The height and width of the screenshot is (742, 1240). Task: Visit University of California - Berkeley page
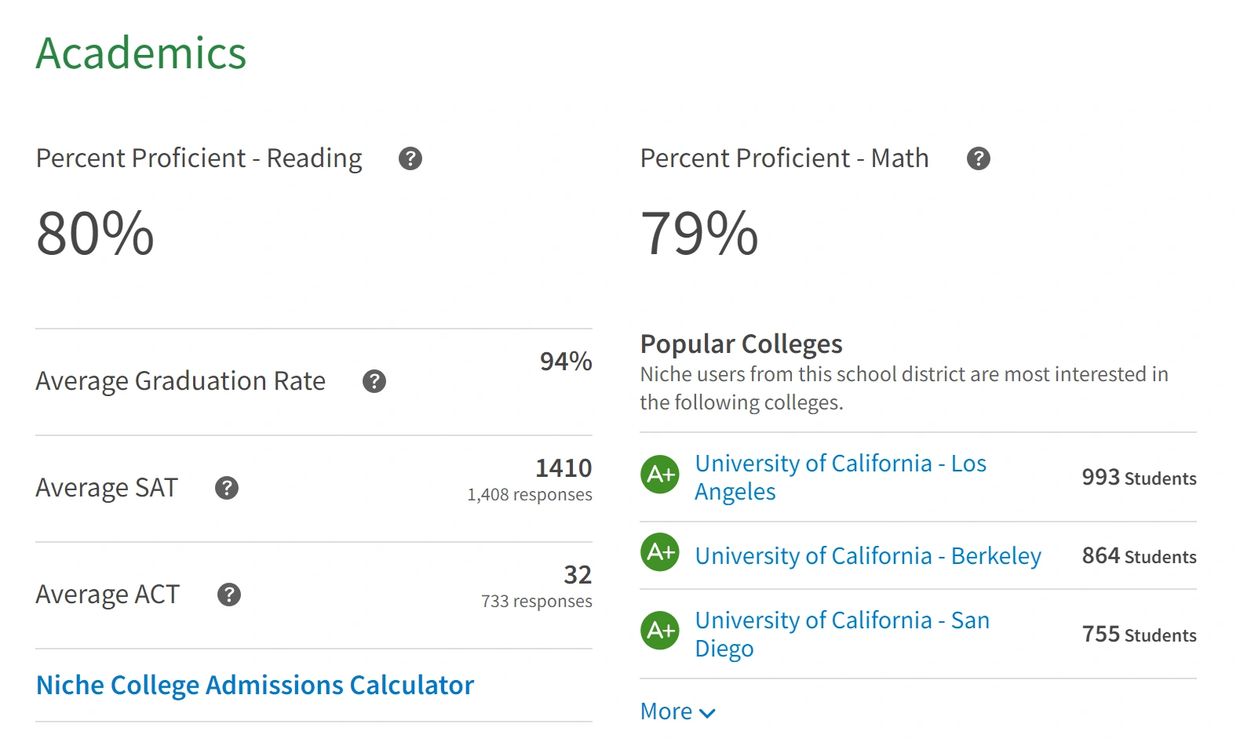(x=868, y=556)
